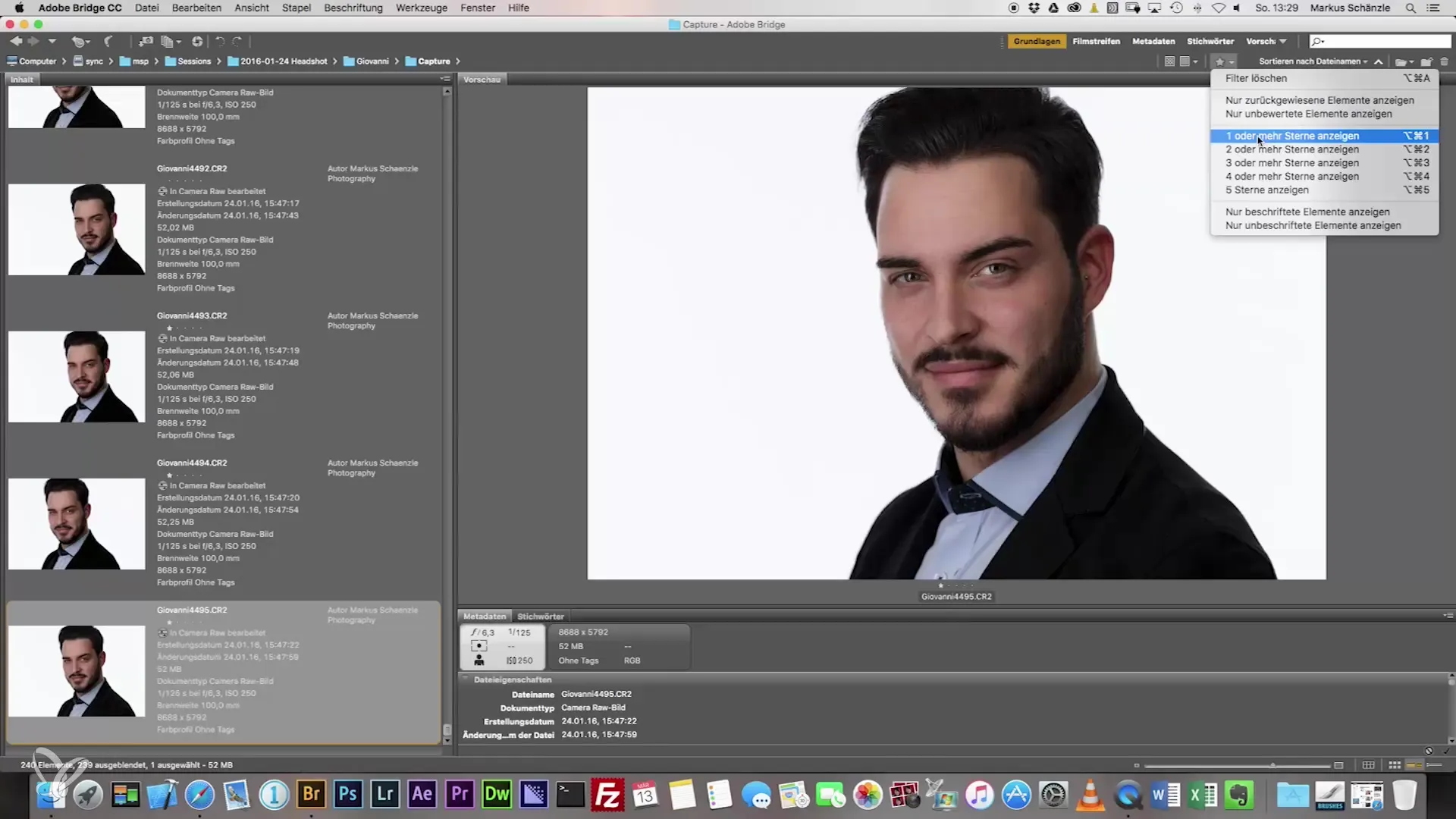Click smaller thumbnail size icon
The height and width of the screenshot is (819, 1456).
pyautogui.click(x=1136, y=766)
